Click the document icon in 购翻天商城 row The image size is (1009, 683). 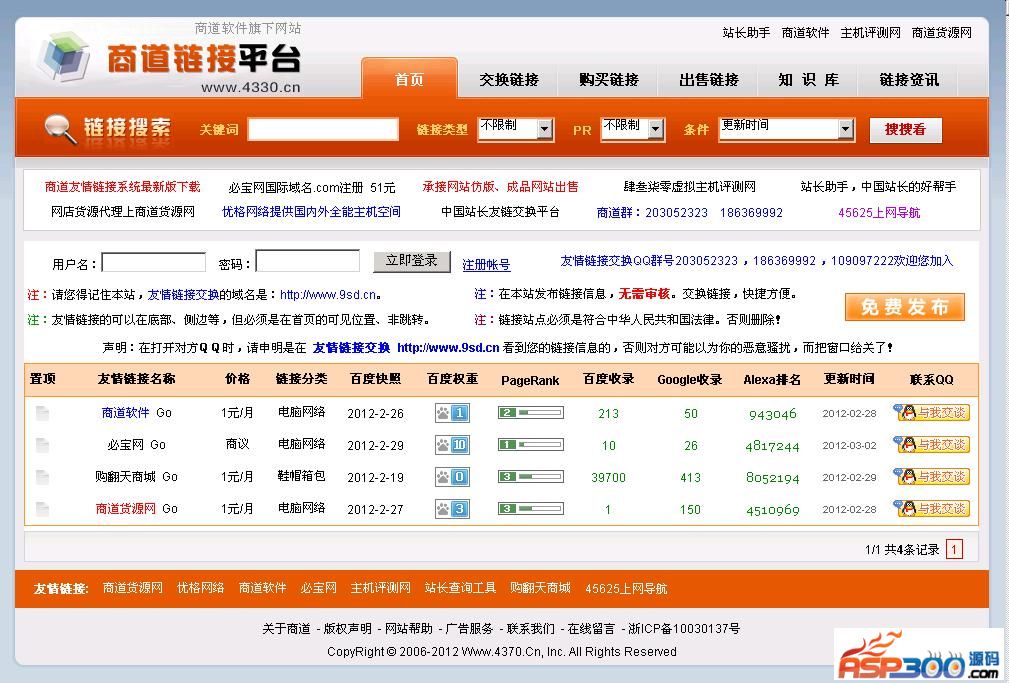[42, 477]
